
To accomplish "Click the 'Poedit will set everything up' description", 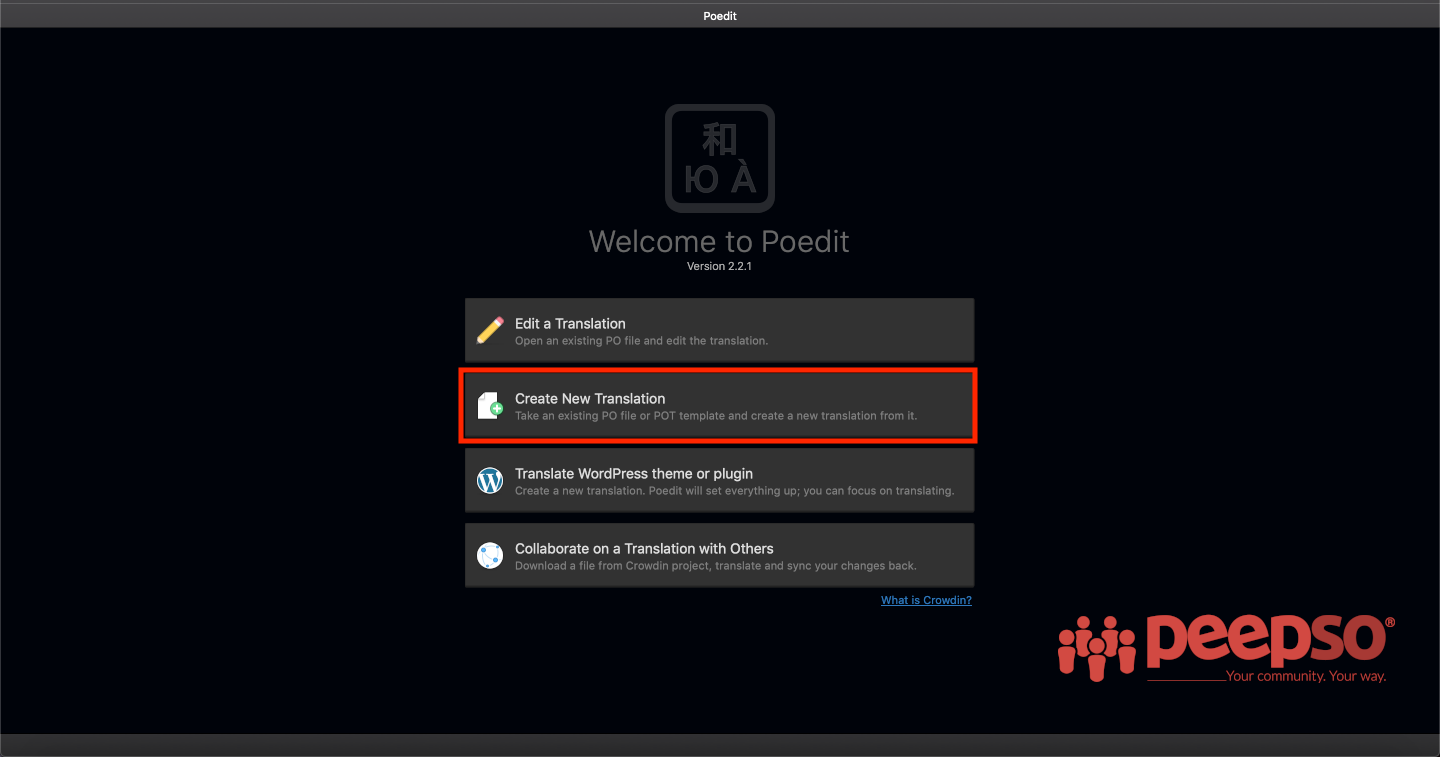I will coord(734,491).
